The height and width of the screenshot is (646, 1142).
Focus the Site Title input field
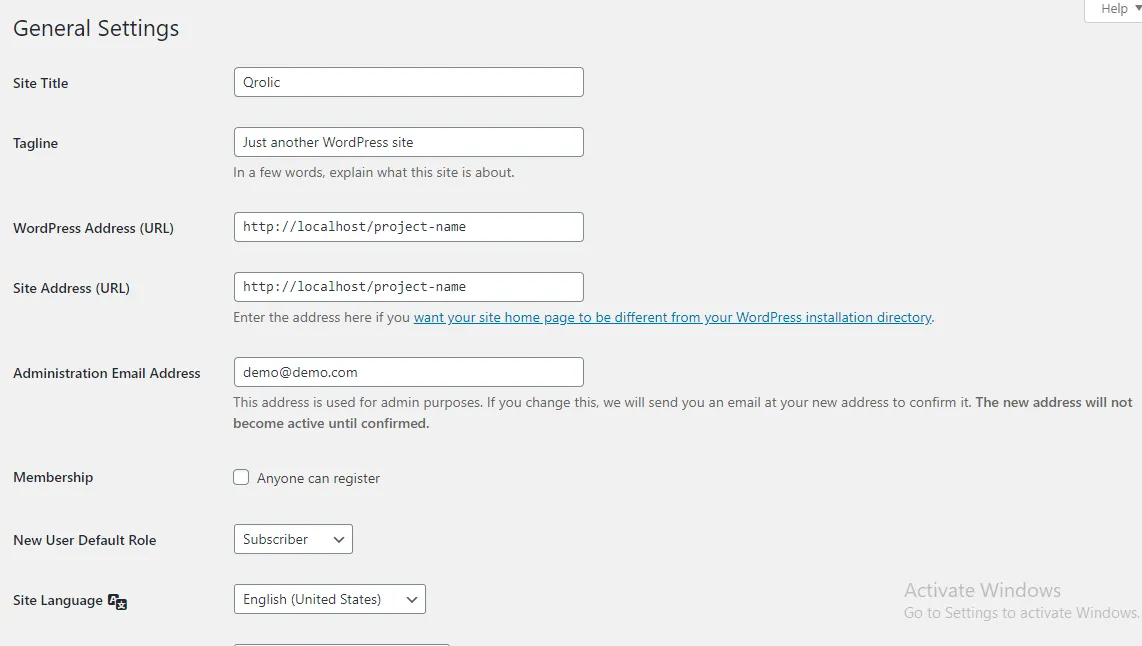pyautogui.click(x=408, y=82)
